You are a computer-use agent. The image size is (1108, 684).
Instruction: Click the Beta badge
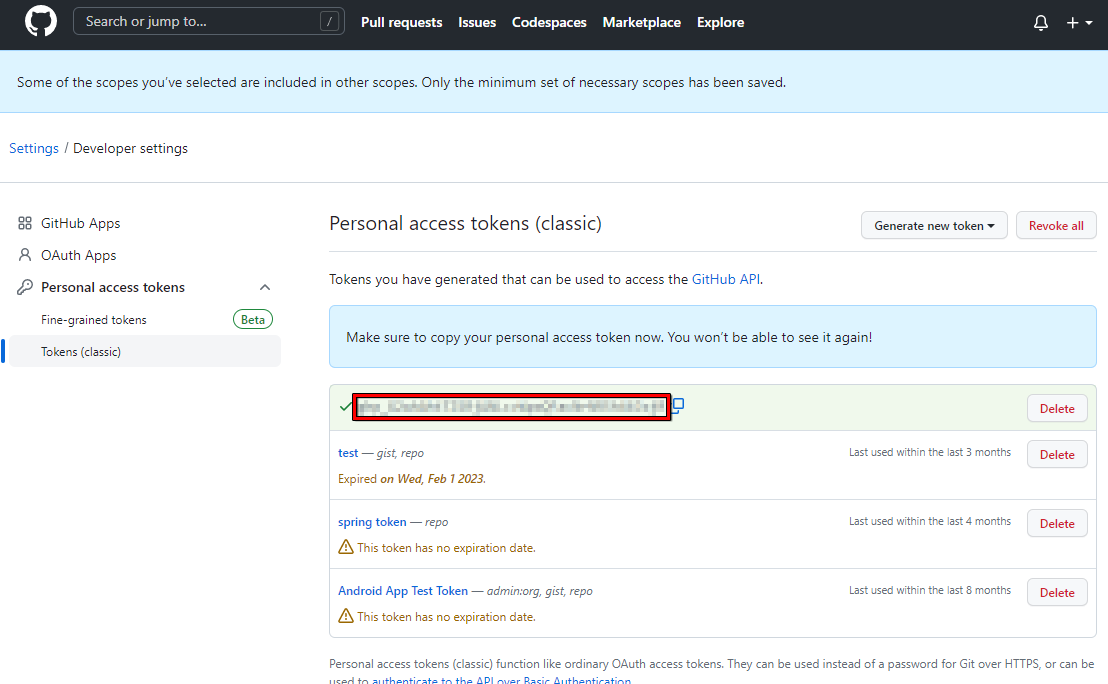(x=252, y=319)
